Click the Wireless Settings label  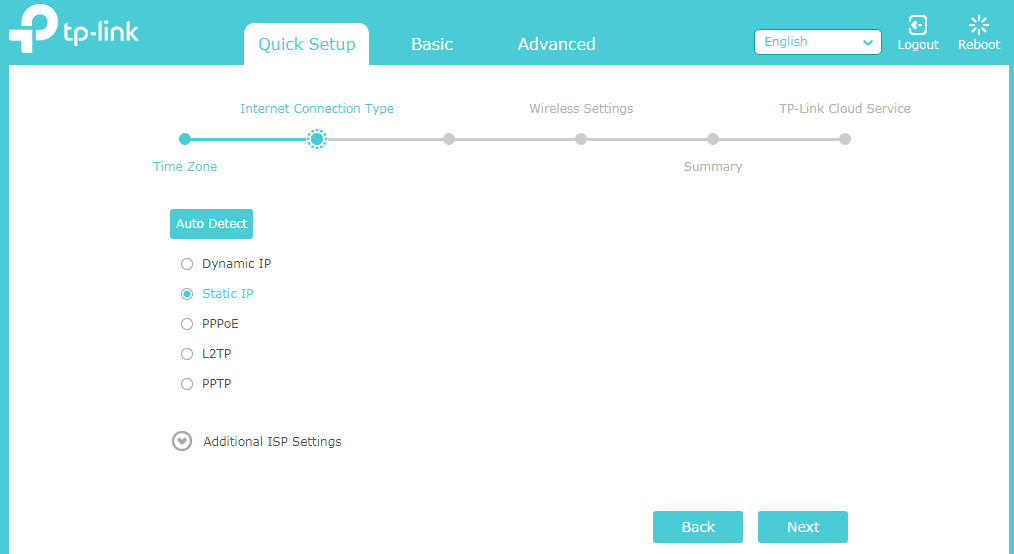click(x=581, y=109)
